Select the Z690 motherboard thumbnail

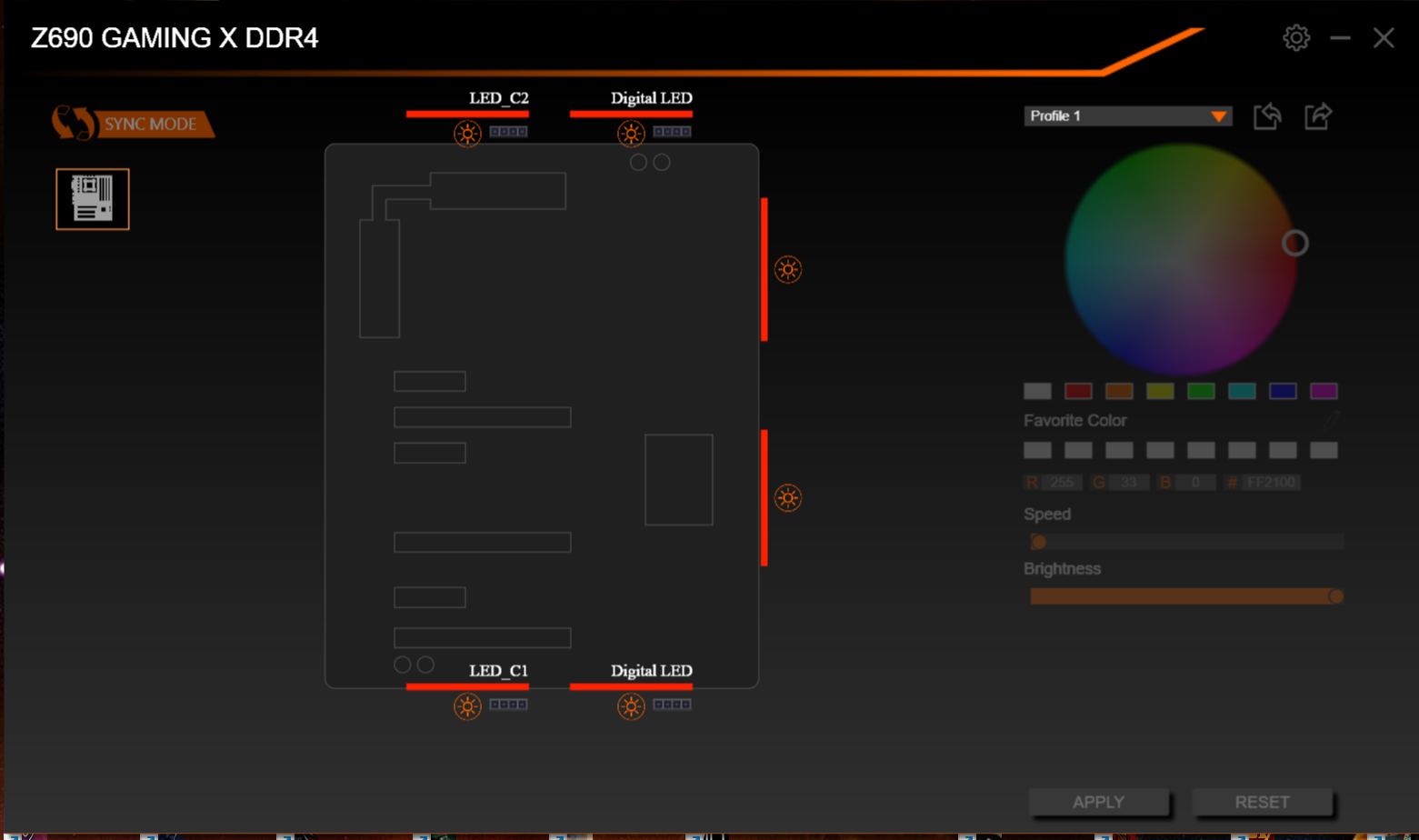click(x=93, y=199)
